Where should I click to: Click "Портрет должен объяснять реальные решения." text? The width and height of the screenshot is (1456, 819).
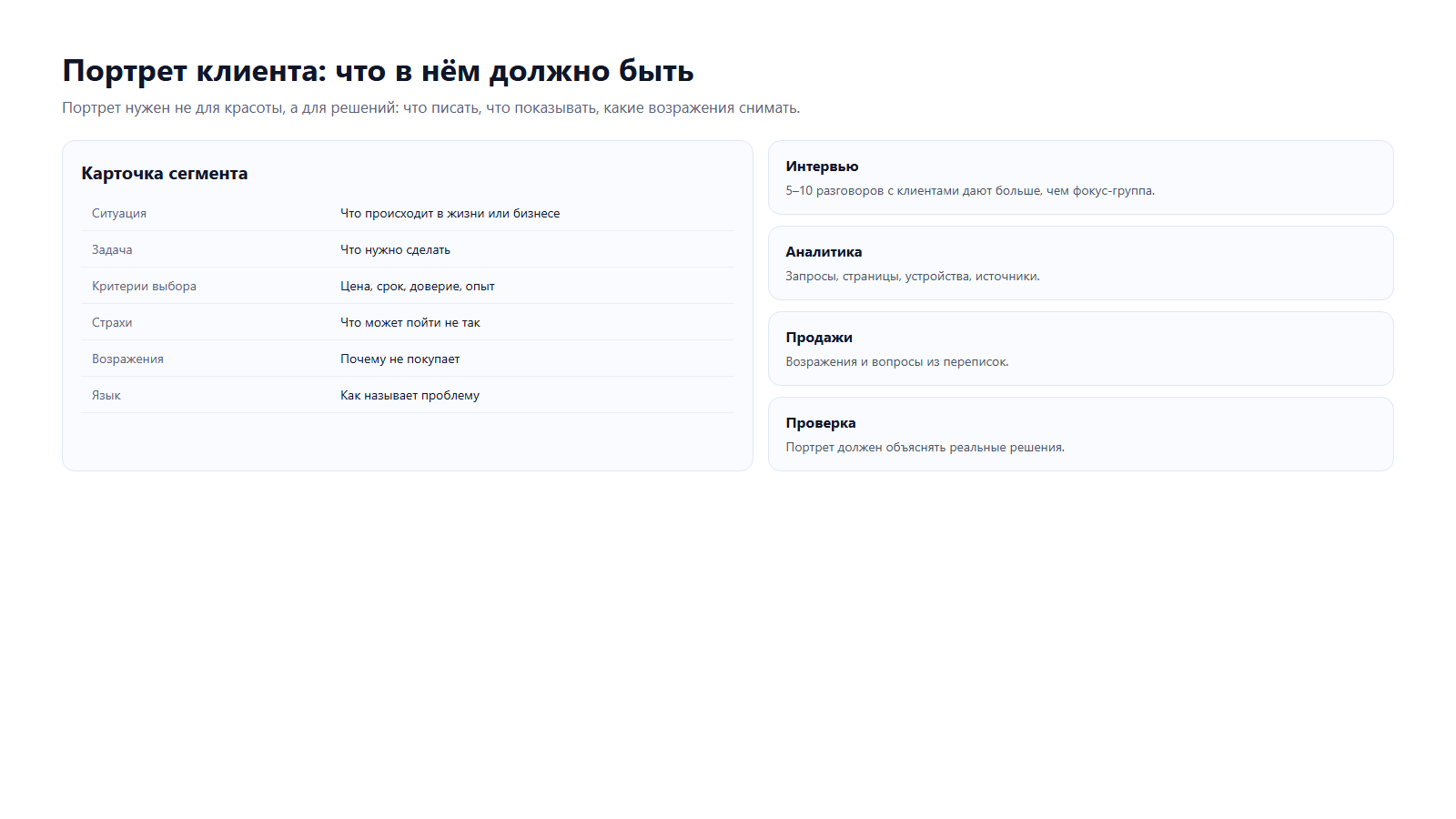pyautogui.click(x=925, y=448)
